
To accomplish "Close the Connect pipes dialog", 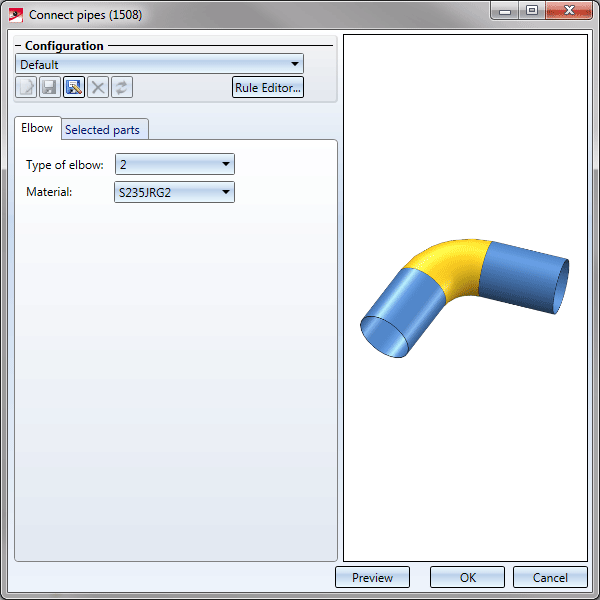I will 569,11.
